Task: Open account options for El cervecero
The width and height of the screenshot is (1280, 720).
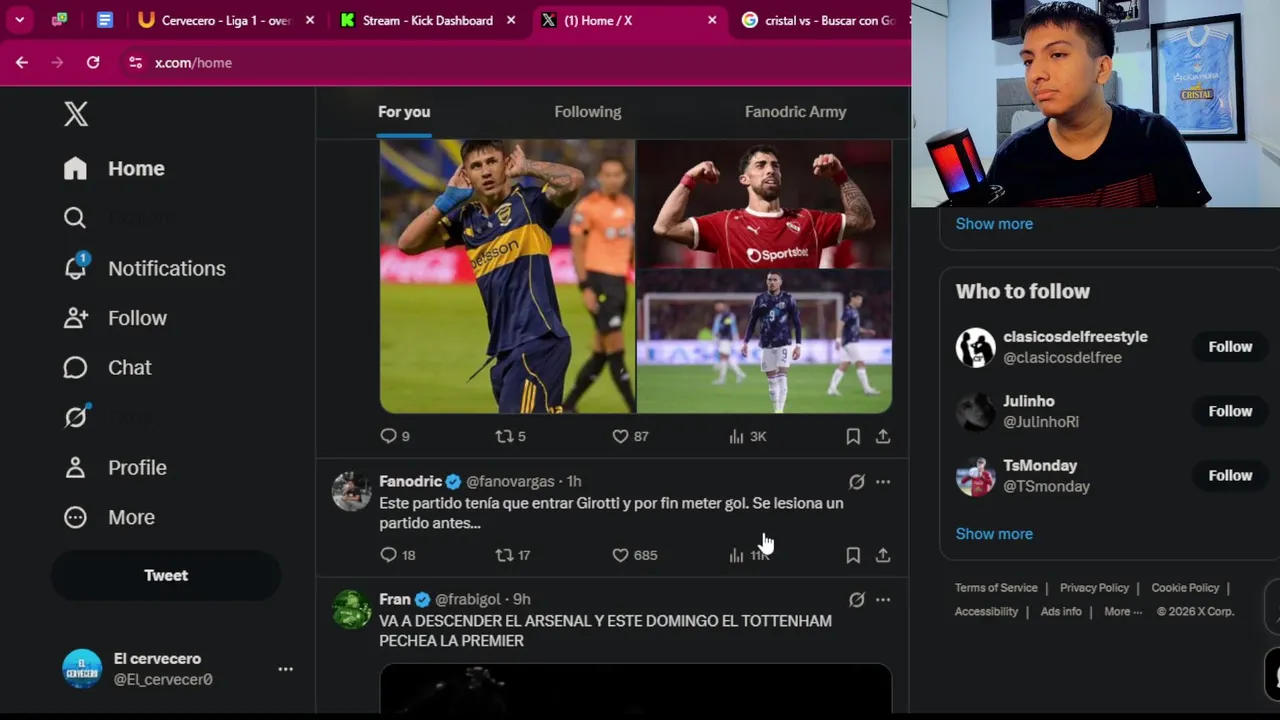Action: [x=286, y=669]
